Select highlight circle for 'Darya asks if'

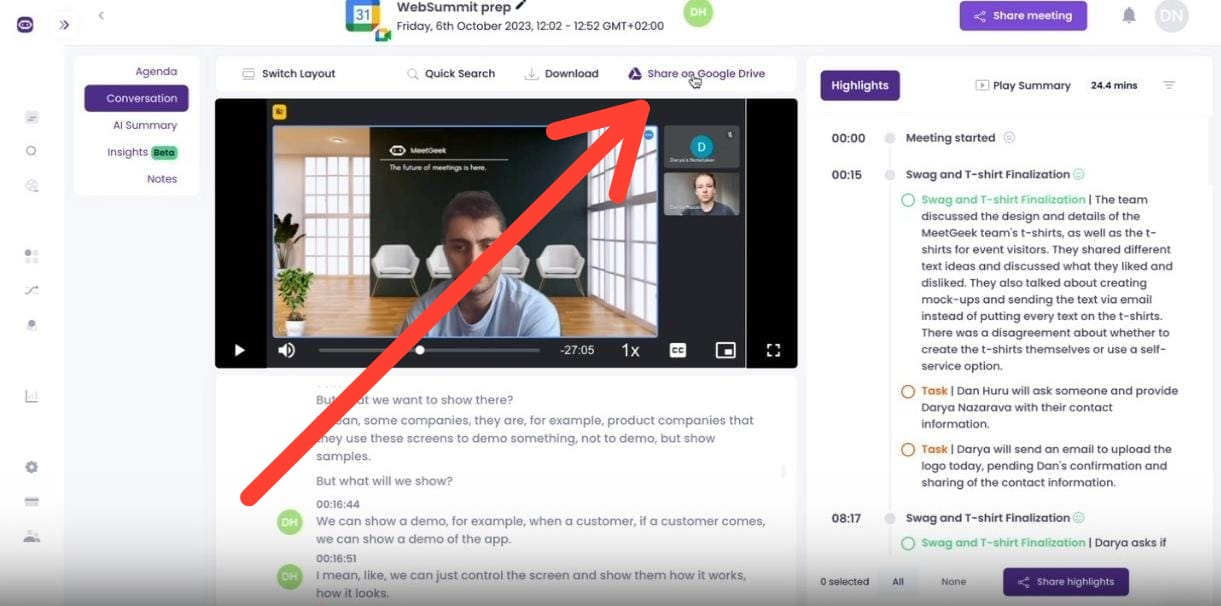(x=908, y=544)
